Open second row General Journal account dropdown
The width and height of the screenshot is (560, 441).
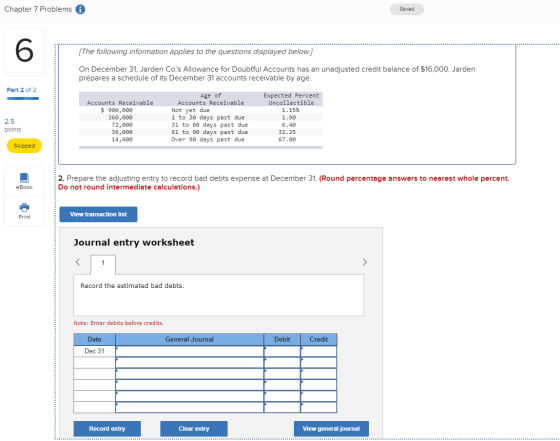click(x=190, y=362)
